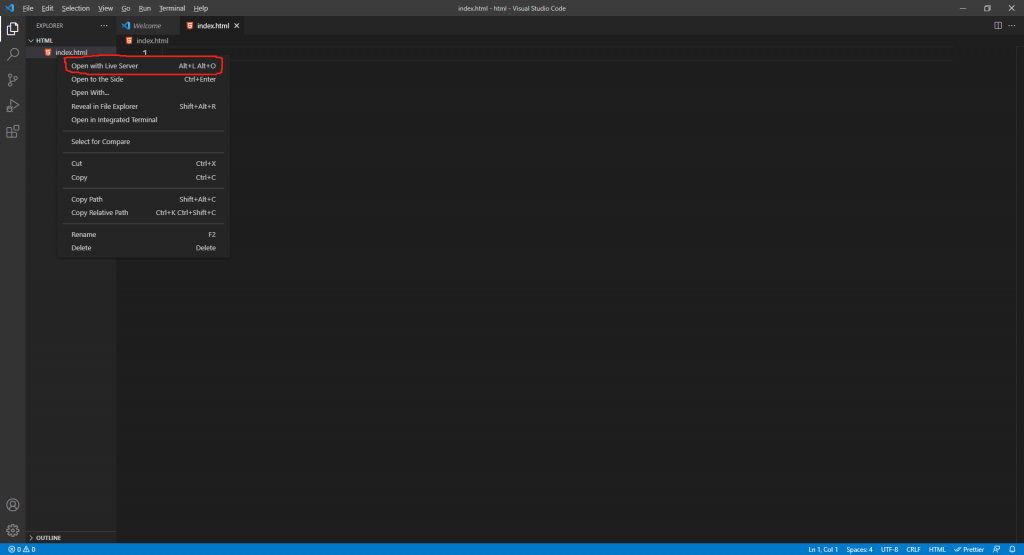The width and height of the screenshot is (1024, 555).
Task: Click UTF-8 encoding in status bar
Action: point(889,549)
